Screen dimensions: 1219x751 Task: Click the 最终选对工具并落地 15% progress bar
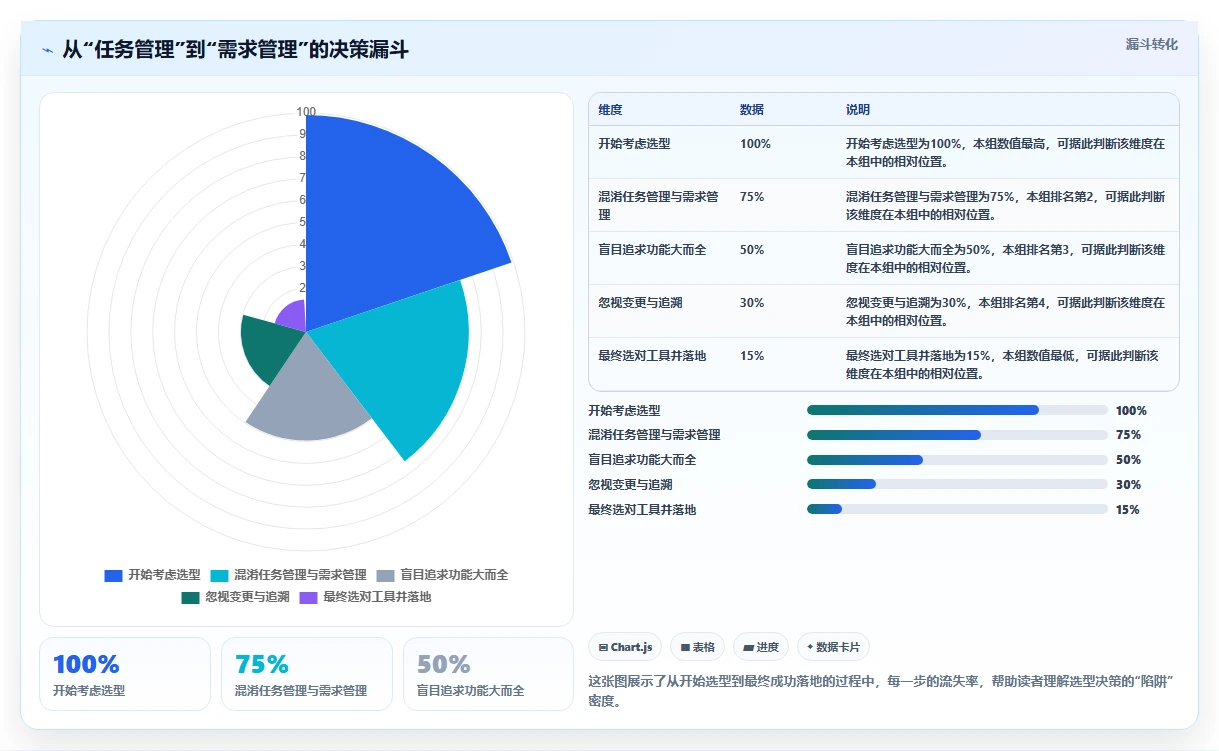pos(957,509)
